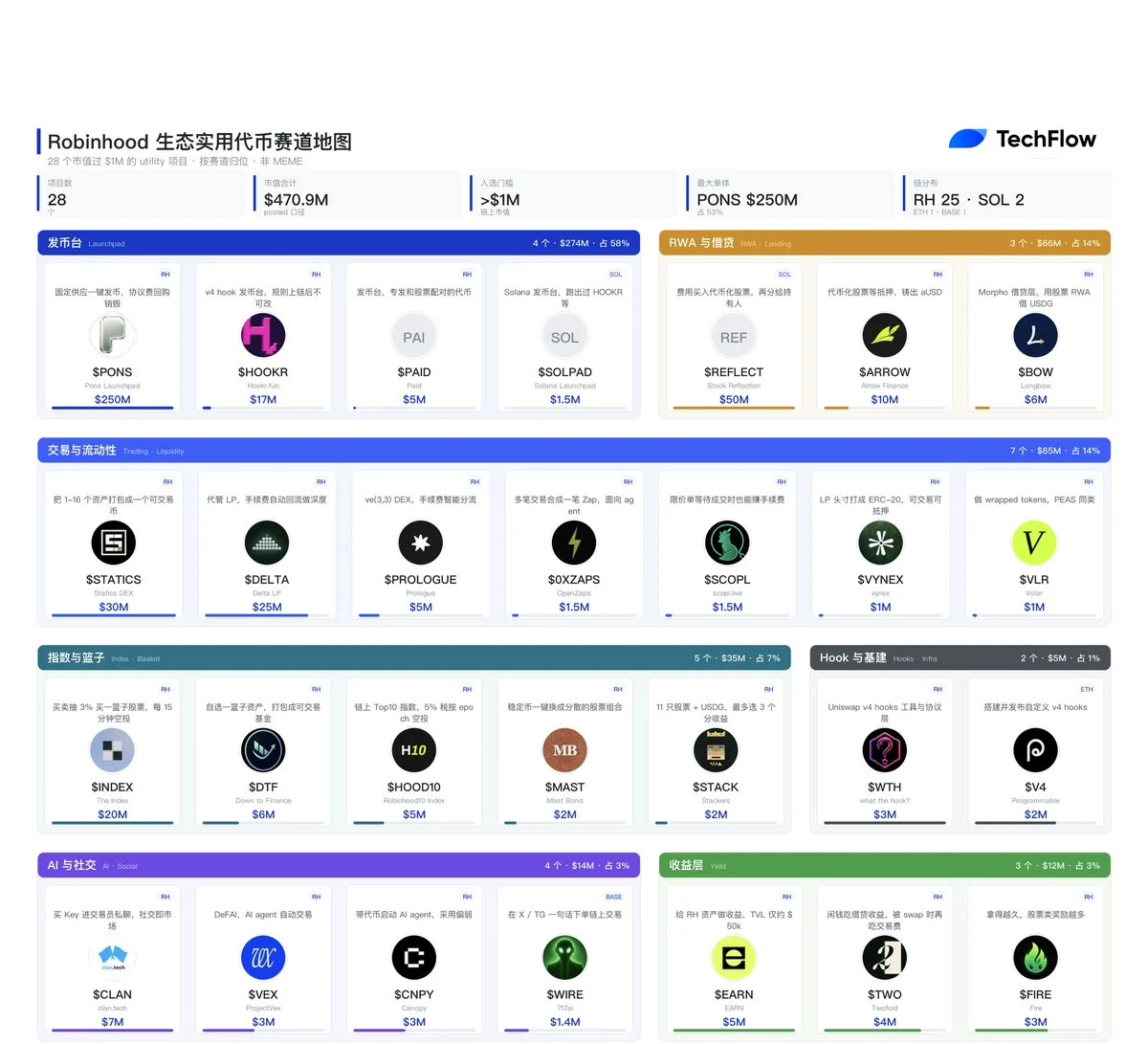Click the $PONS $250M market cap bar
1148x1044 pixels.
tap(112, 408)
